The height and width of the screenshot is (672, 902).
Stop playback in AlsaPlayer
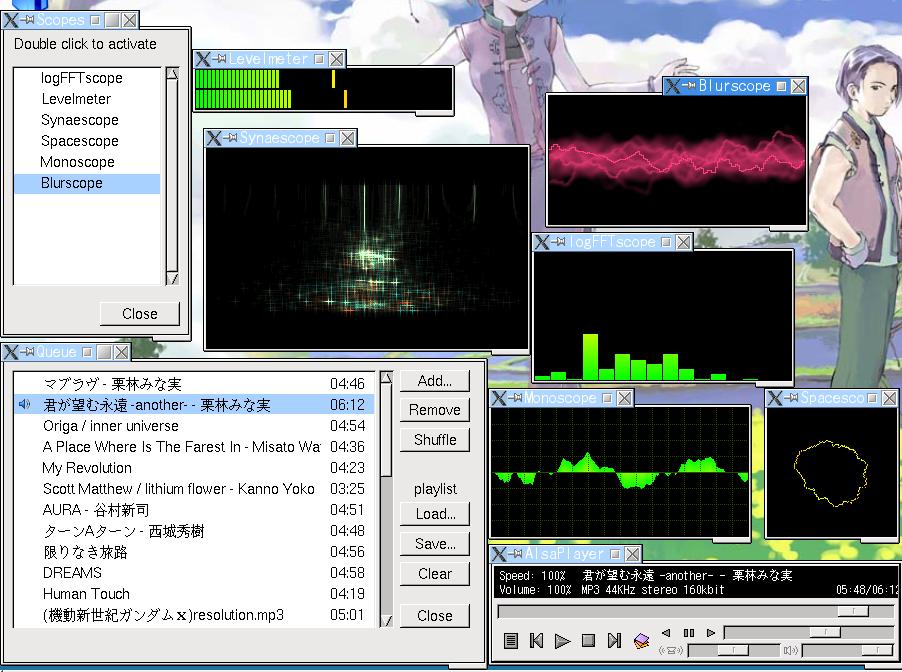(588, 640)
